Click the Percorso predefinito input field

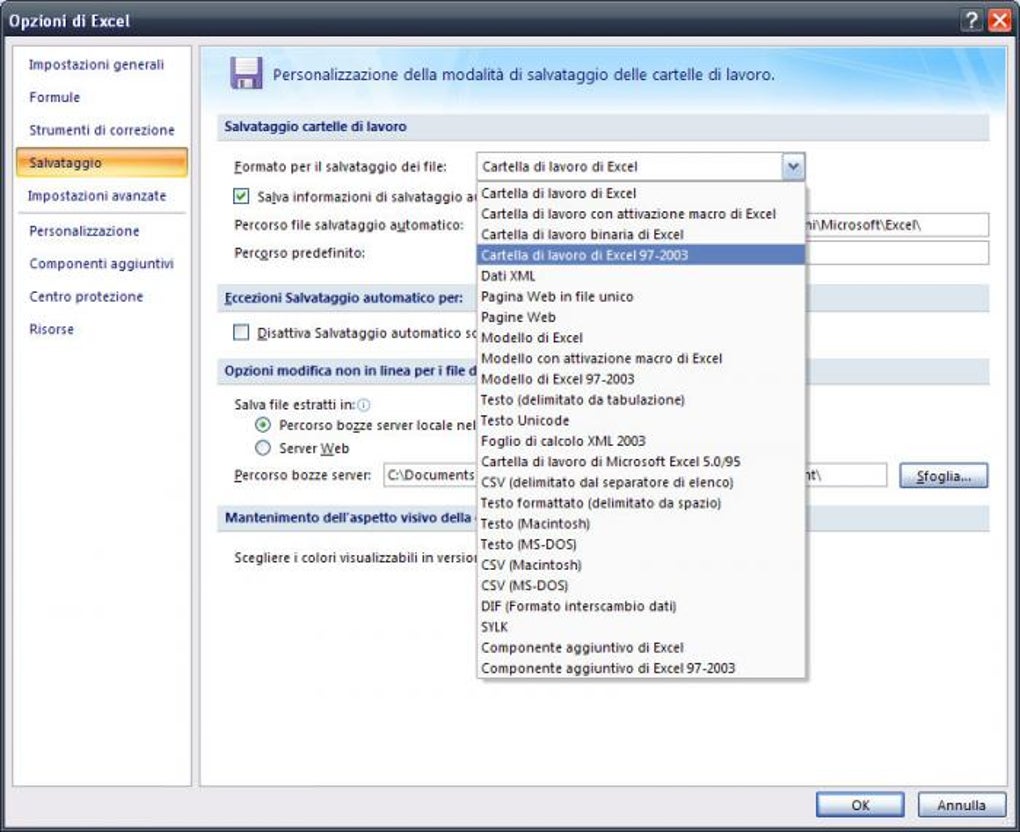click(898, 253)
